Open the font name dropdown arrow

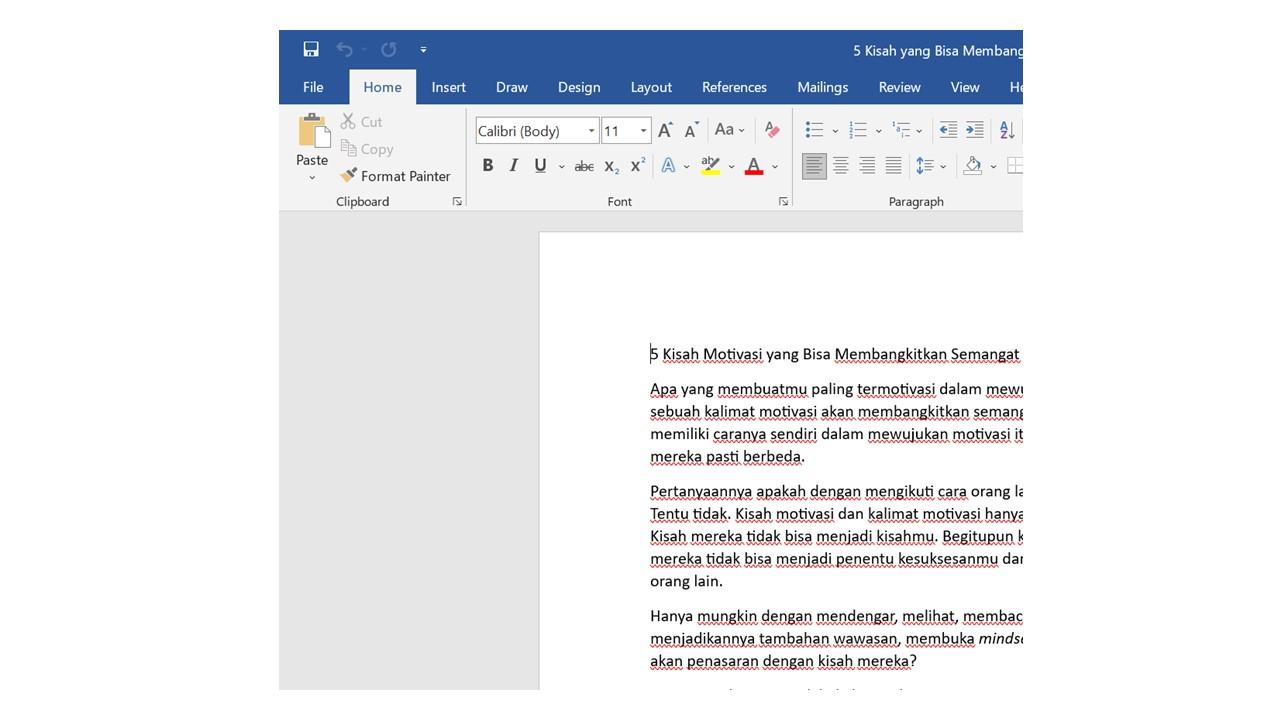coord(591,131)
